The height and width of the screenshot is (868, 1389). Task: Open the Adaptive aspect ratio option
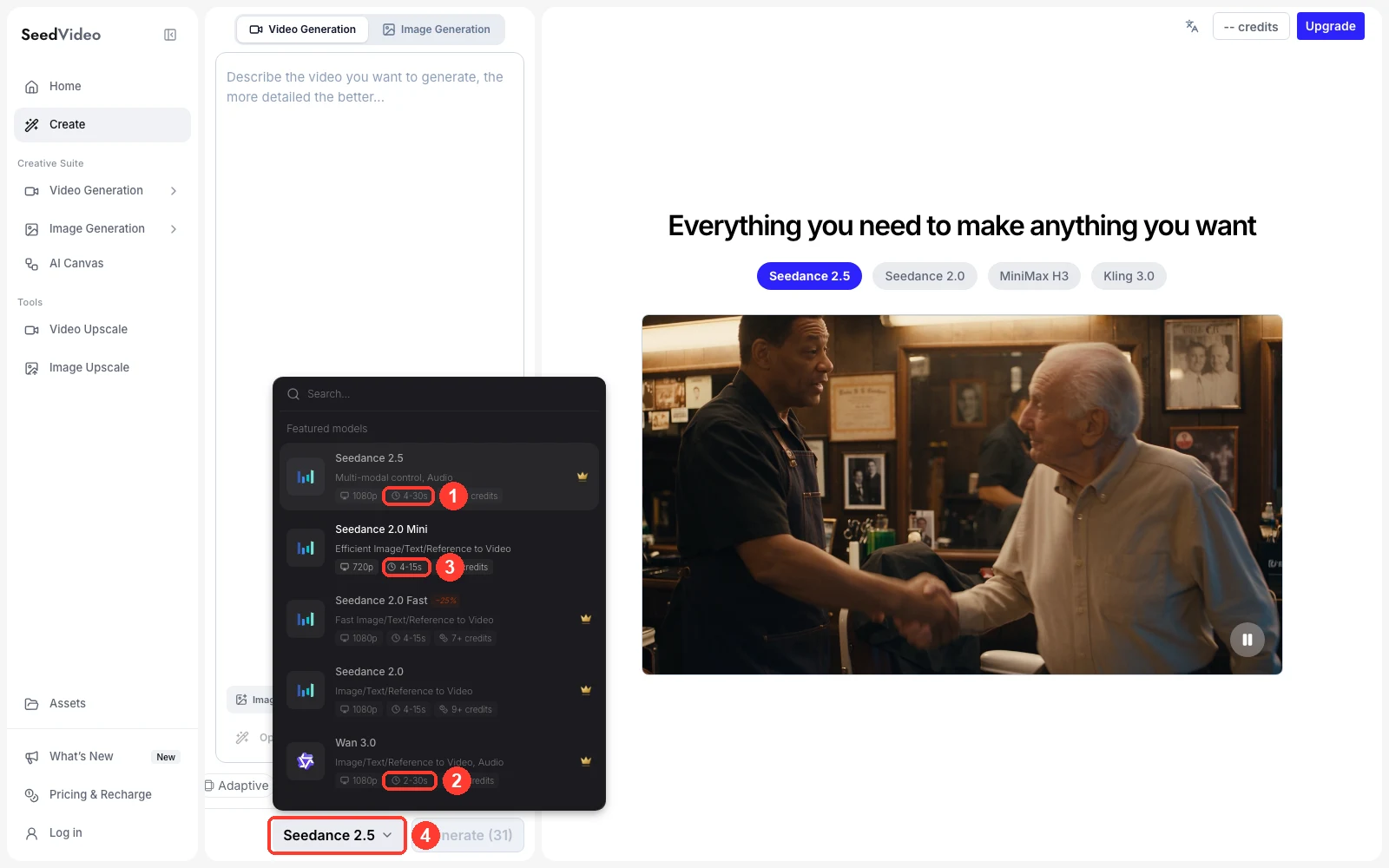tap(236, 786)
